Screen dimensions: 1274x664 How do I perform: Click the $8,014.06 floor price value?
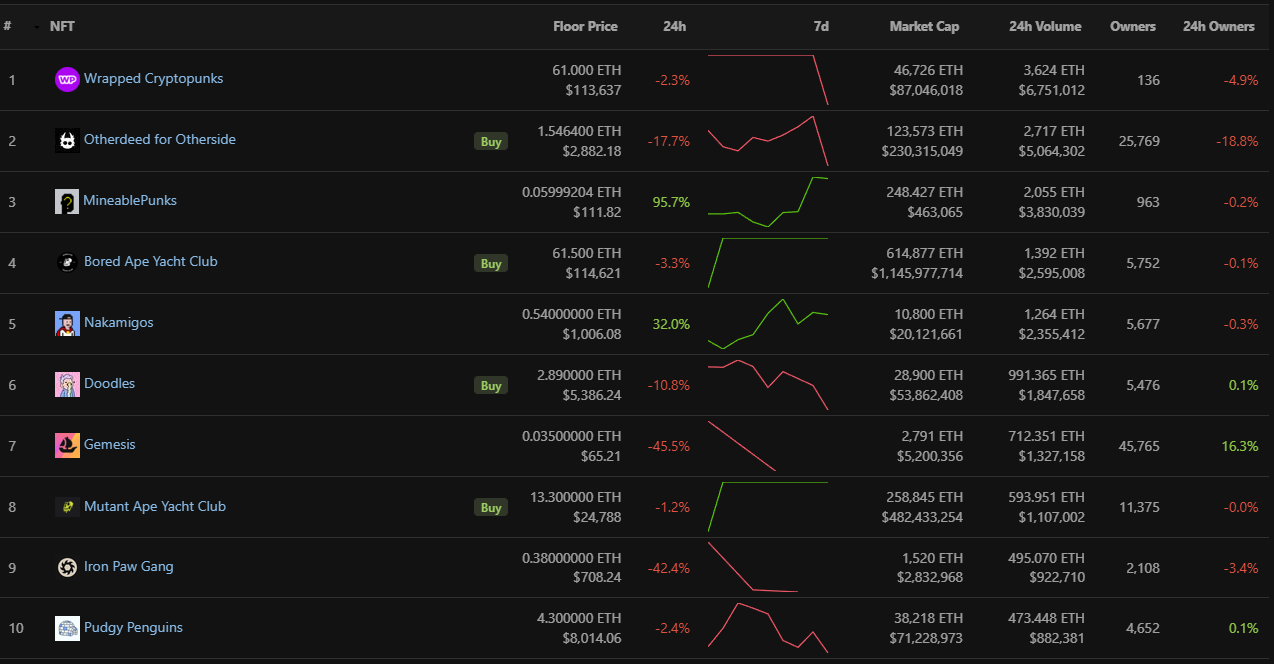coord(593,637)
